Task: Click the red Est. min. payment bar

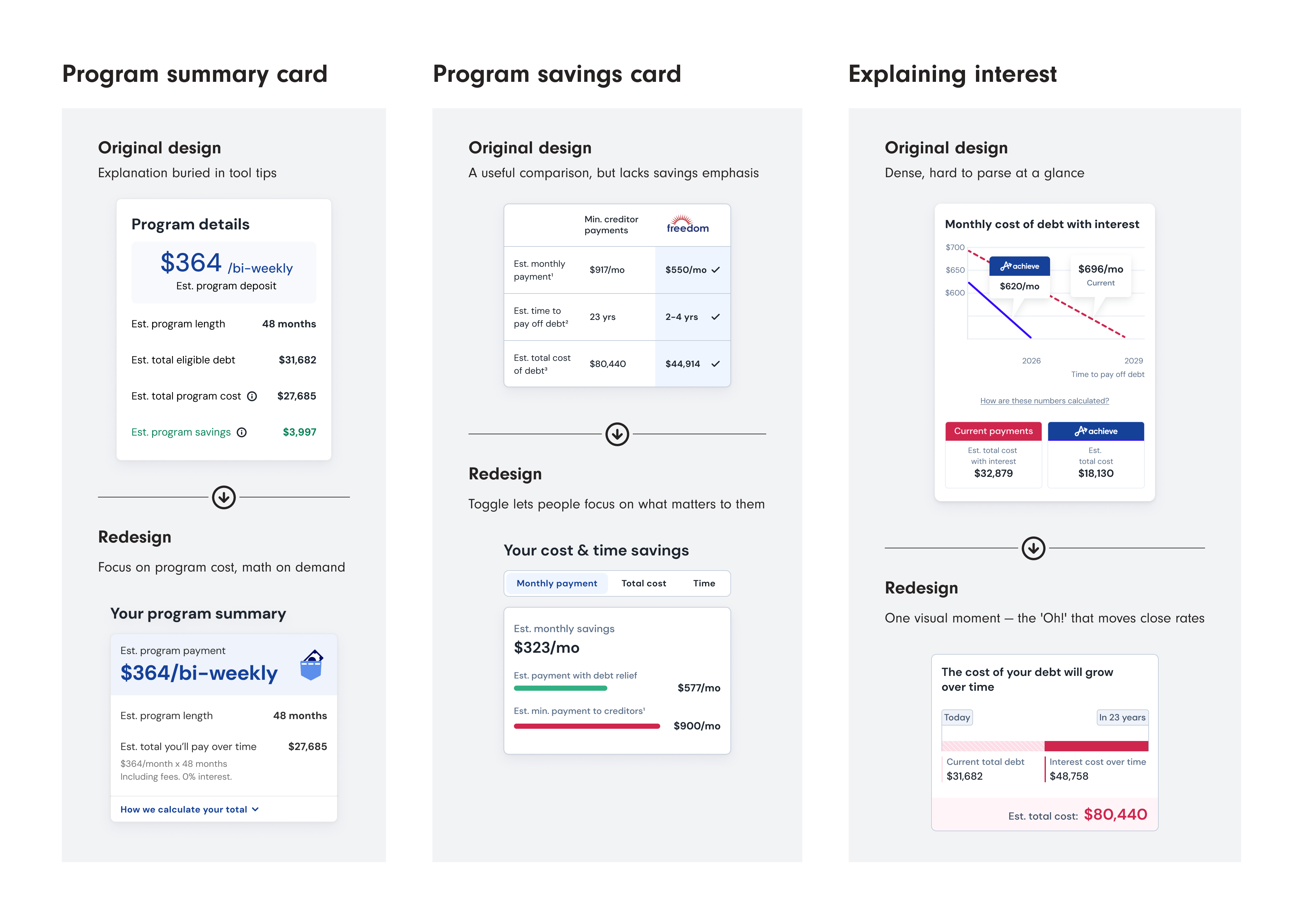Action: [587, 726]
